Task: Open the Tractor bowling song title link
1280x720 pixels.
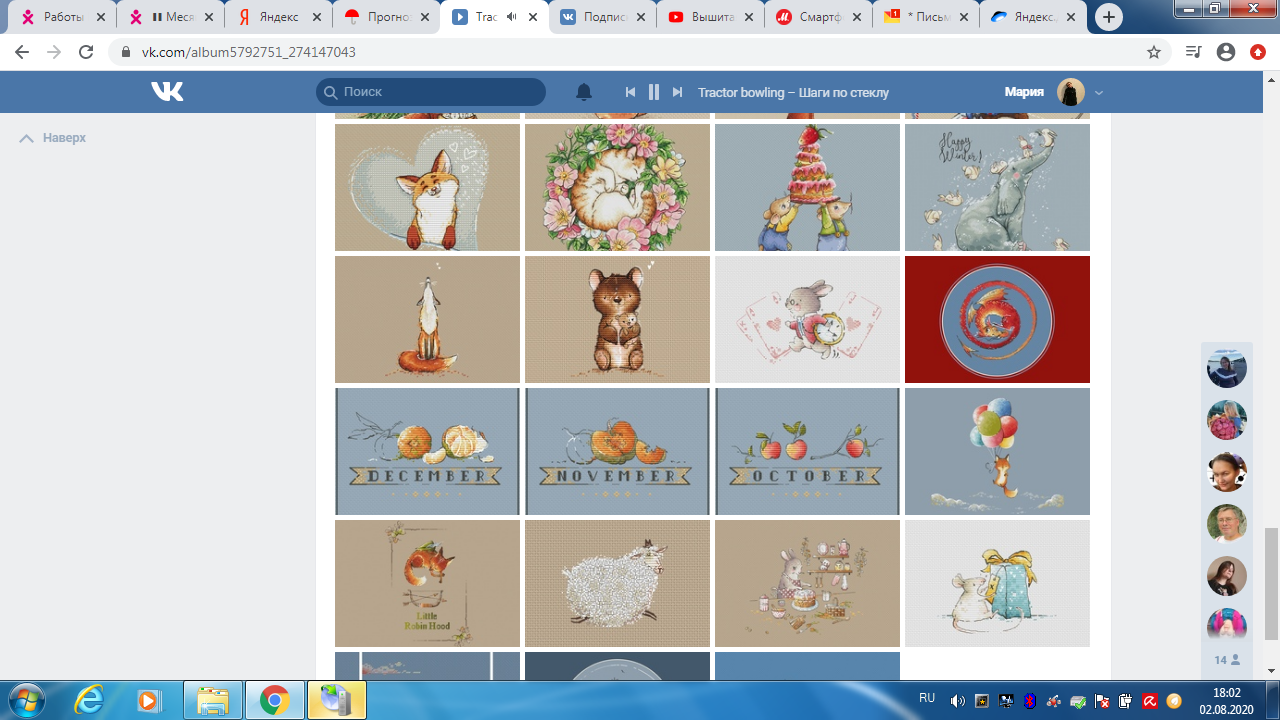Action: [793, 92]
